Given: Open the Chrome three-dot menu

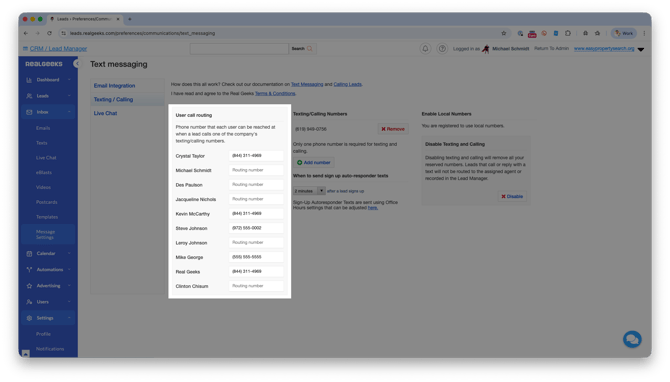Looking at the screenshot, I should click(644, 33).
